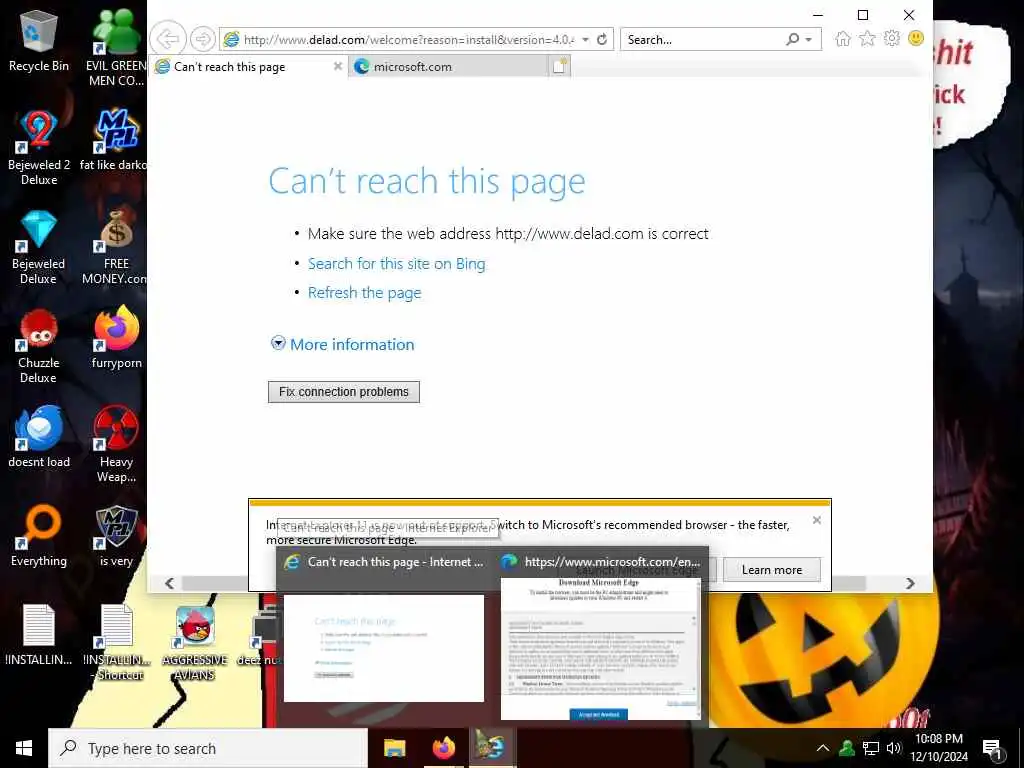Refresh page using address bar reload icon

(x=602, y=39)
